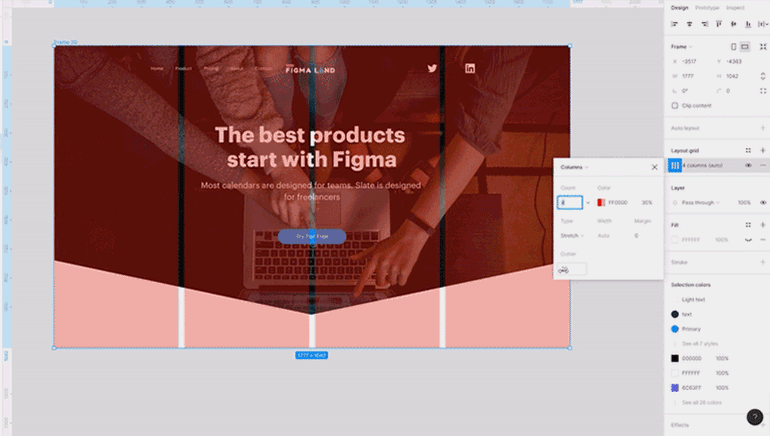The height and width of the screenshot is (436, 770).
Task: Hide the 4 columns layout grid
Action: (748, 165)
